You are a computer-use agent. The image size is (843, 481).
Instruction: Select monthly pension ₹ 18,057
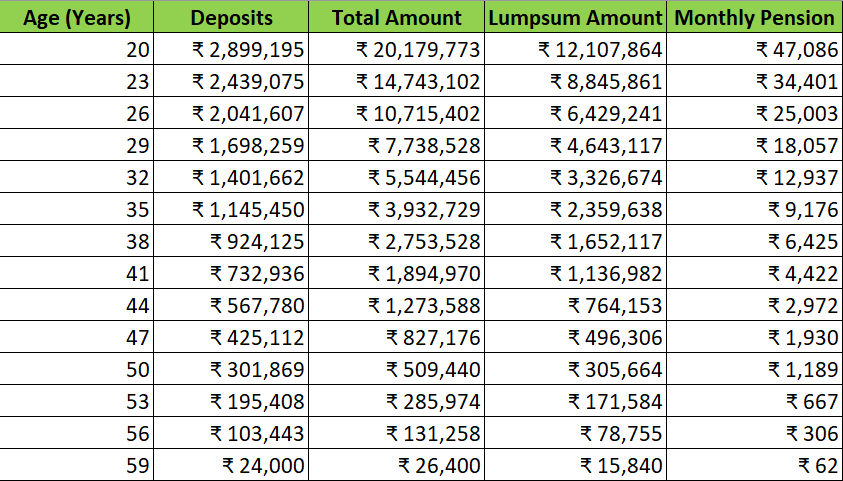coord(796,146)
